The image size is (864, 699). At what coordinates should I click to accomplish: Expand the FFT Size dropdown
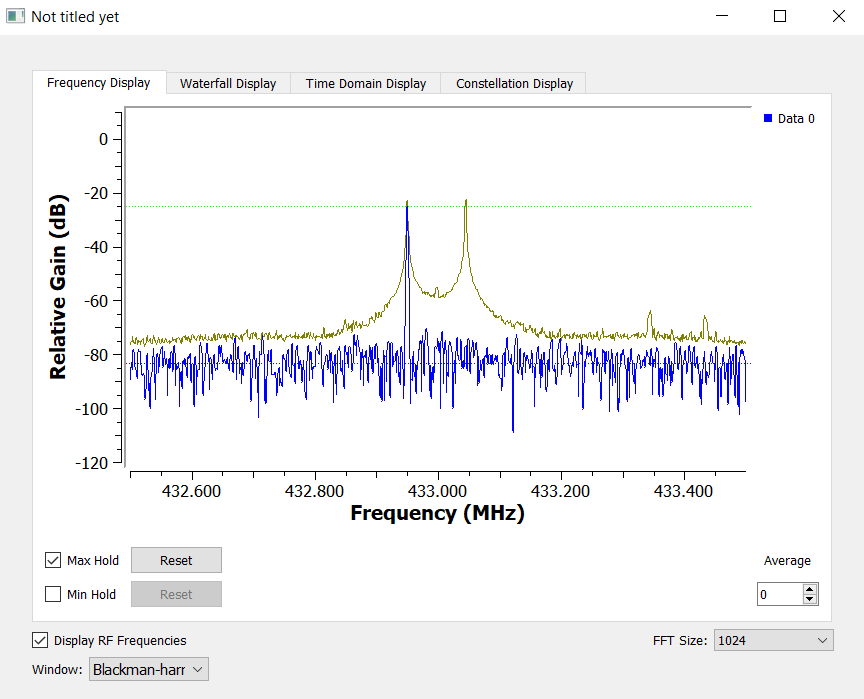[x=773, y=640]
